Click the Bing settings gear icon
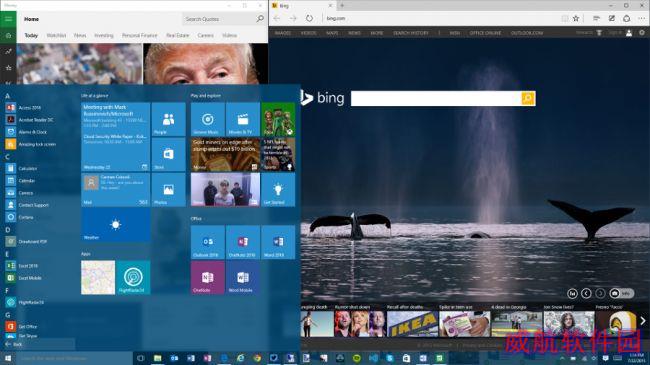 (x=642, y=33)
